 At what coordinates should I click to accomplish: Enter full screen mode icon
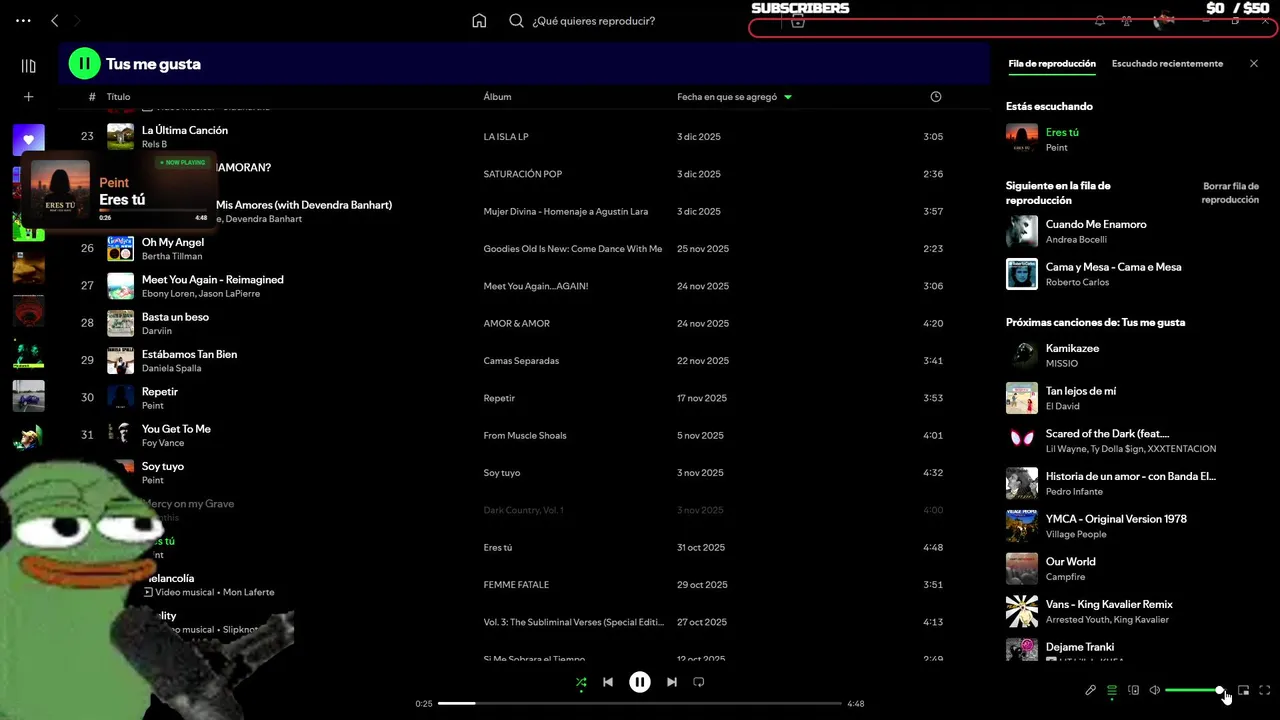tap(1265, 690)
